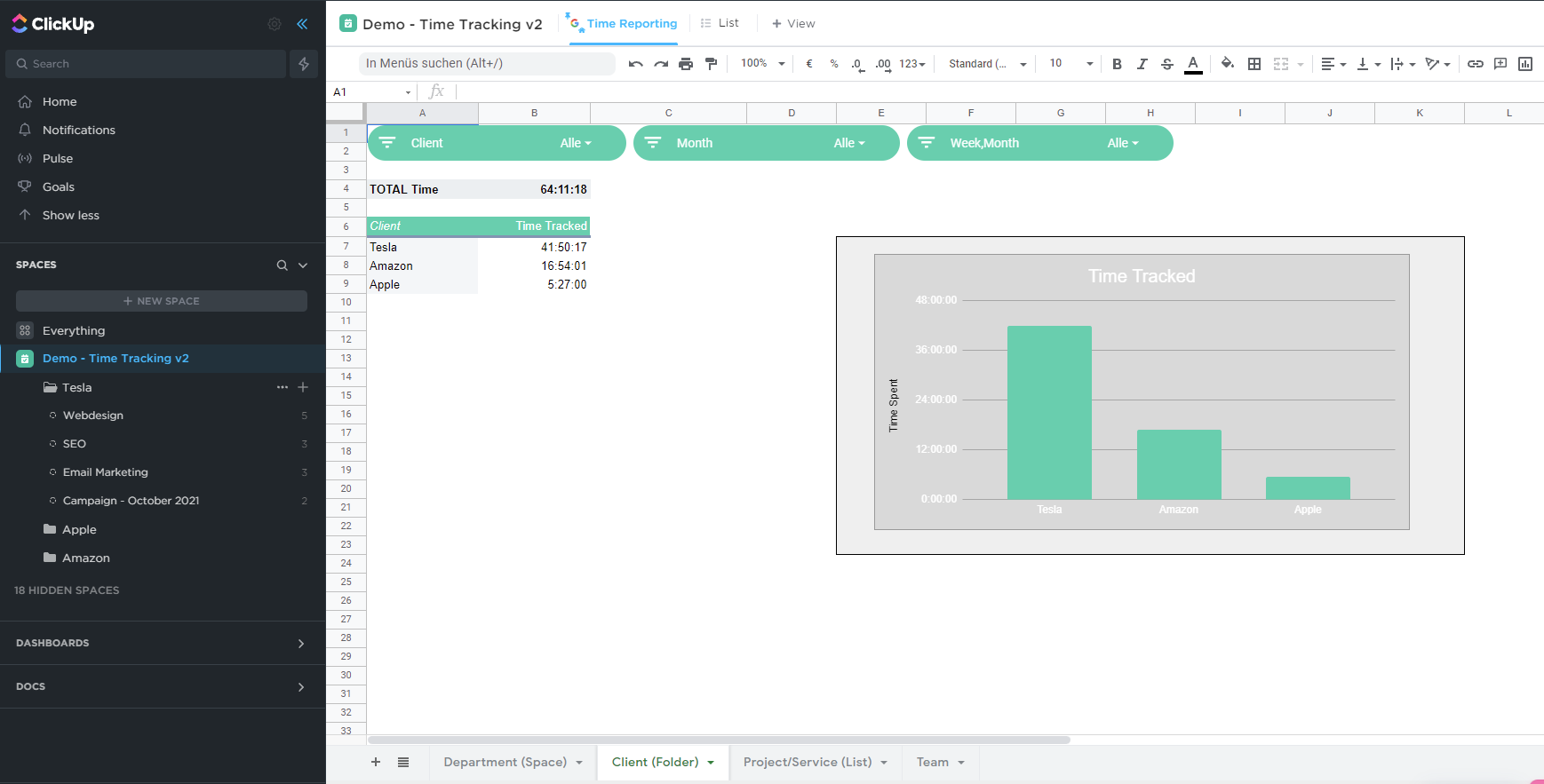Search spaces with magnifier icon
This screenshot has width=1544, height=784.
[x=282, y=265]
